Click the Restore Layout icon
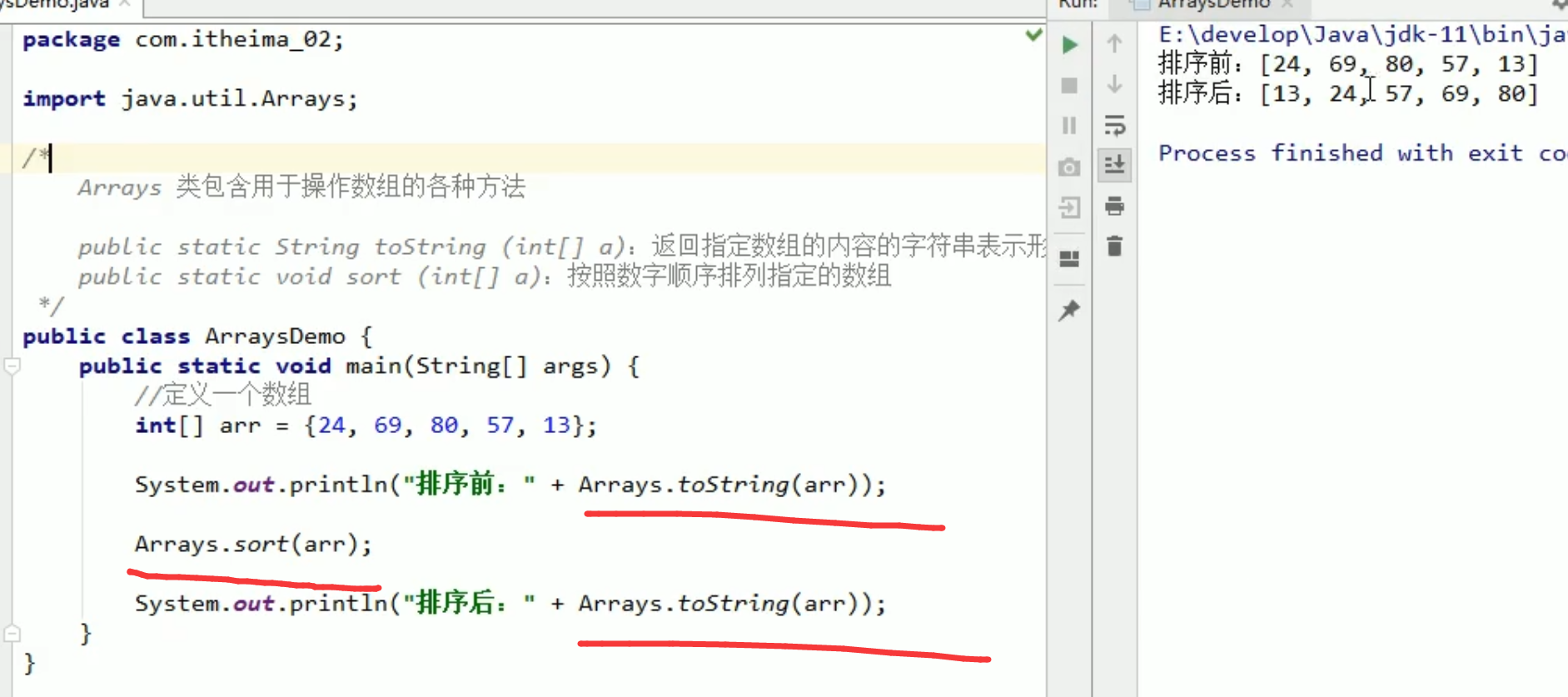 1070,259
